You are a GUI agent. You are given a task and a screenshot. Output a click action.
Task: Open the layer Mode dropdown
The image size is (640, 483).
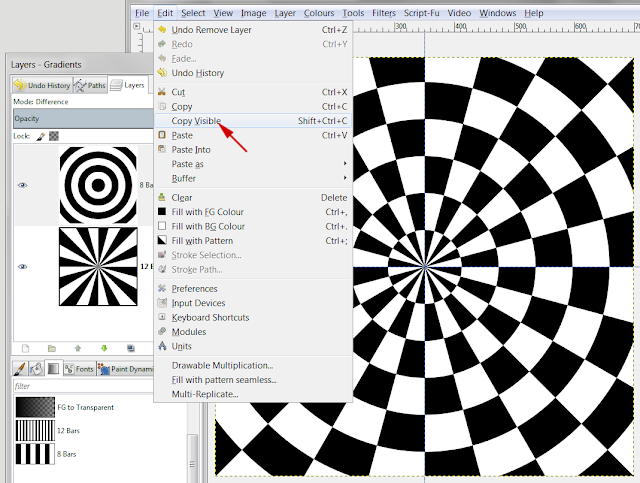pos(84,102)
